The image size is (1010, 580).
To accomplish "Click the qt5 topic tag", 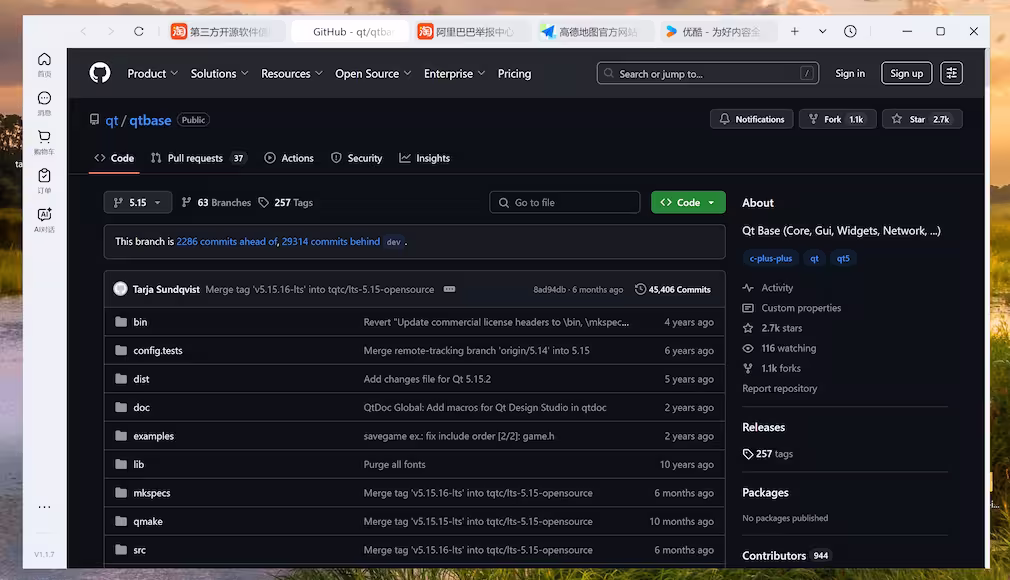I will pyautogui.click(x=843, y=258).
